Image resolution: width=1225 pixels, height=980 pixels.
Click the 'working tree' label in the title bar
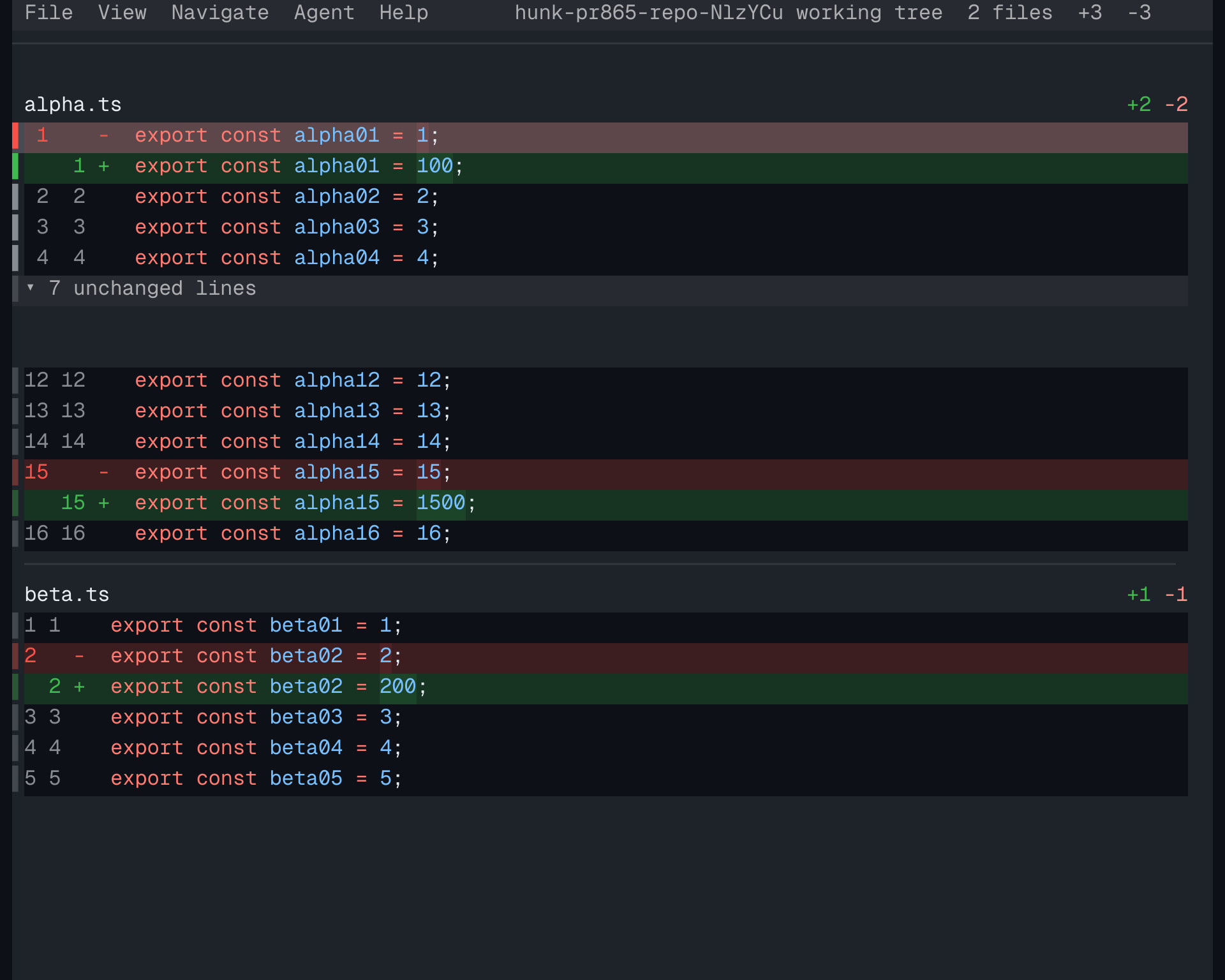click(x=869, y=13)
